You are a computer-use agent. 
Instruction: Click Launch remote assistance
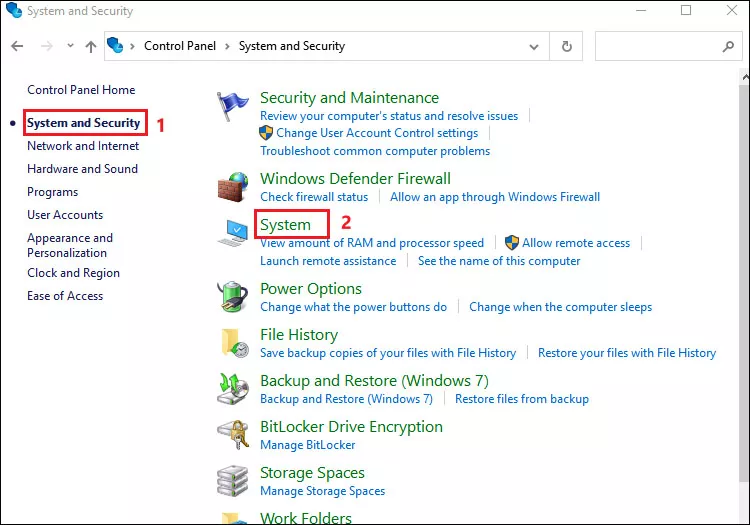coord(328,261)
